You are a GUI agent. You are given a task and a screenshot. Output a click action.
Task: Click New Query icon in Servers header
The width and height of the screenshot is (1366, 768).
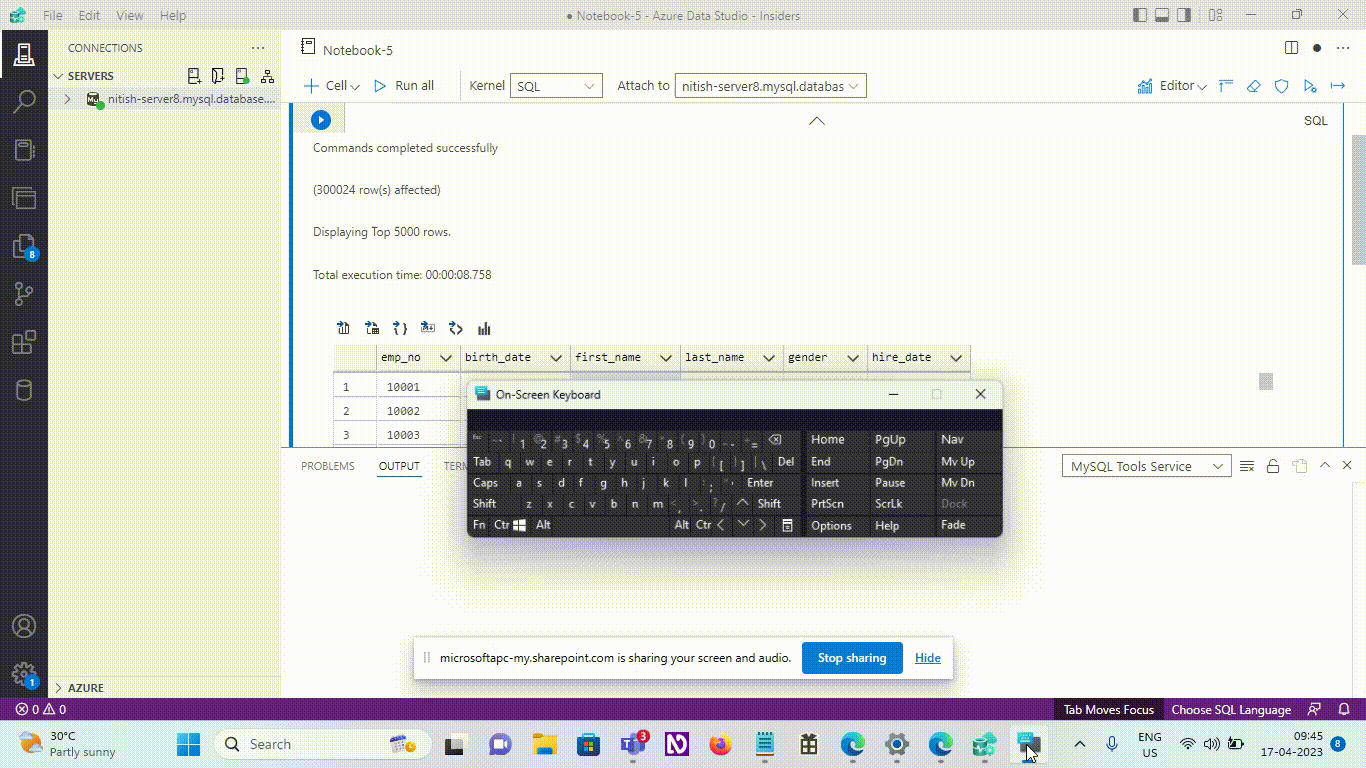pyautogui.click(x=218, y=76)
